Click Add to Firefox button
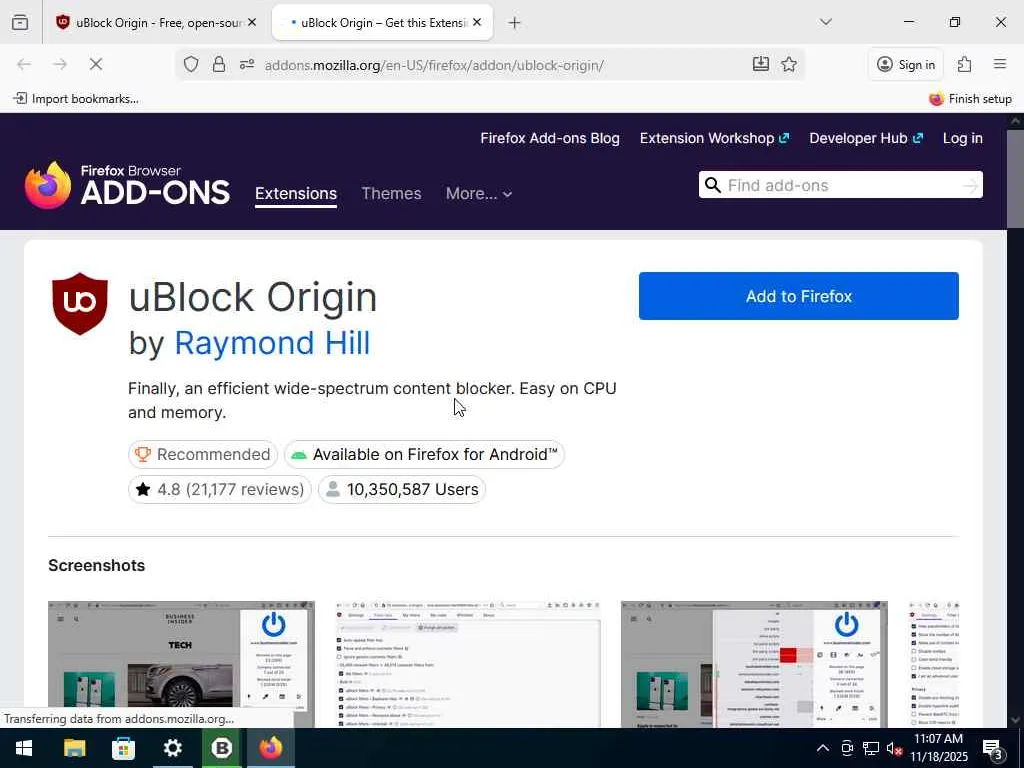Screen dimensions: 1024x768 (799, 296)
